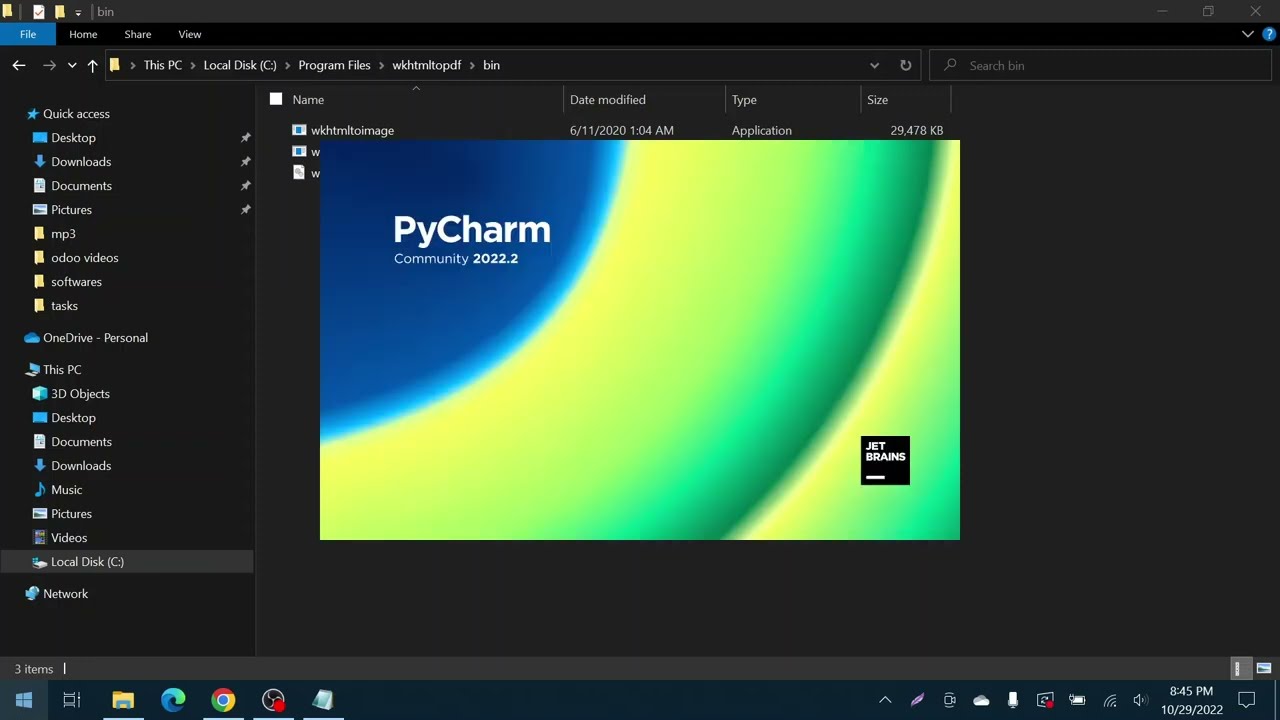Open pinned Pictures under Quick access
The image size is (1280, 720).
[71, 210]
